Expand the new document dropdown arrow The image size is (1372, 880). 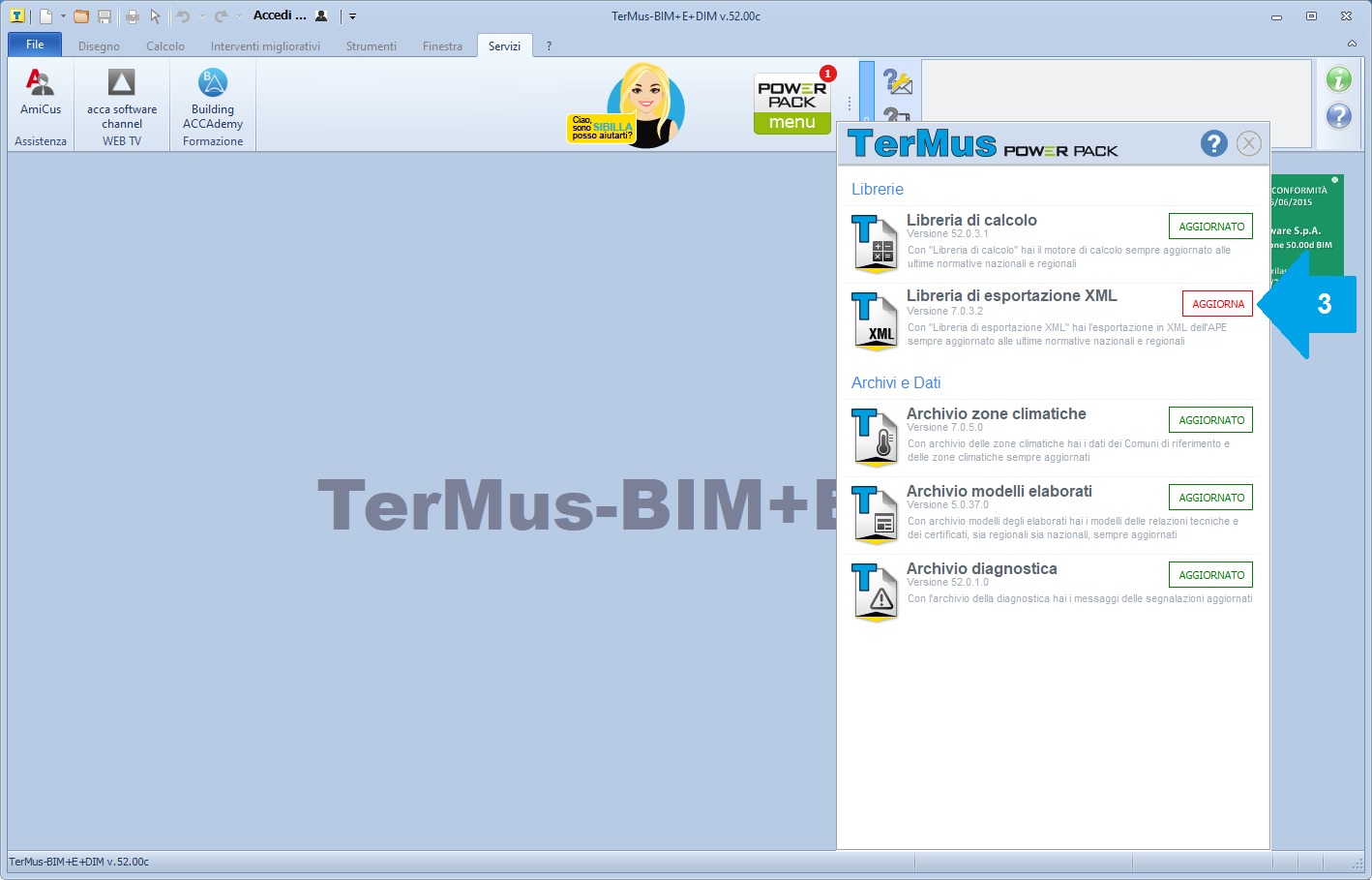click(63, 16)
